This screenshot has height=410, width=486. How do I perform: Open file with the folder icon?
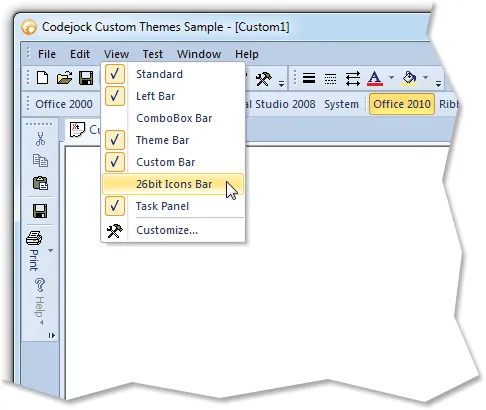(x=64, y=78)
